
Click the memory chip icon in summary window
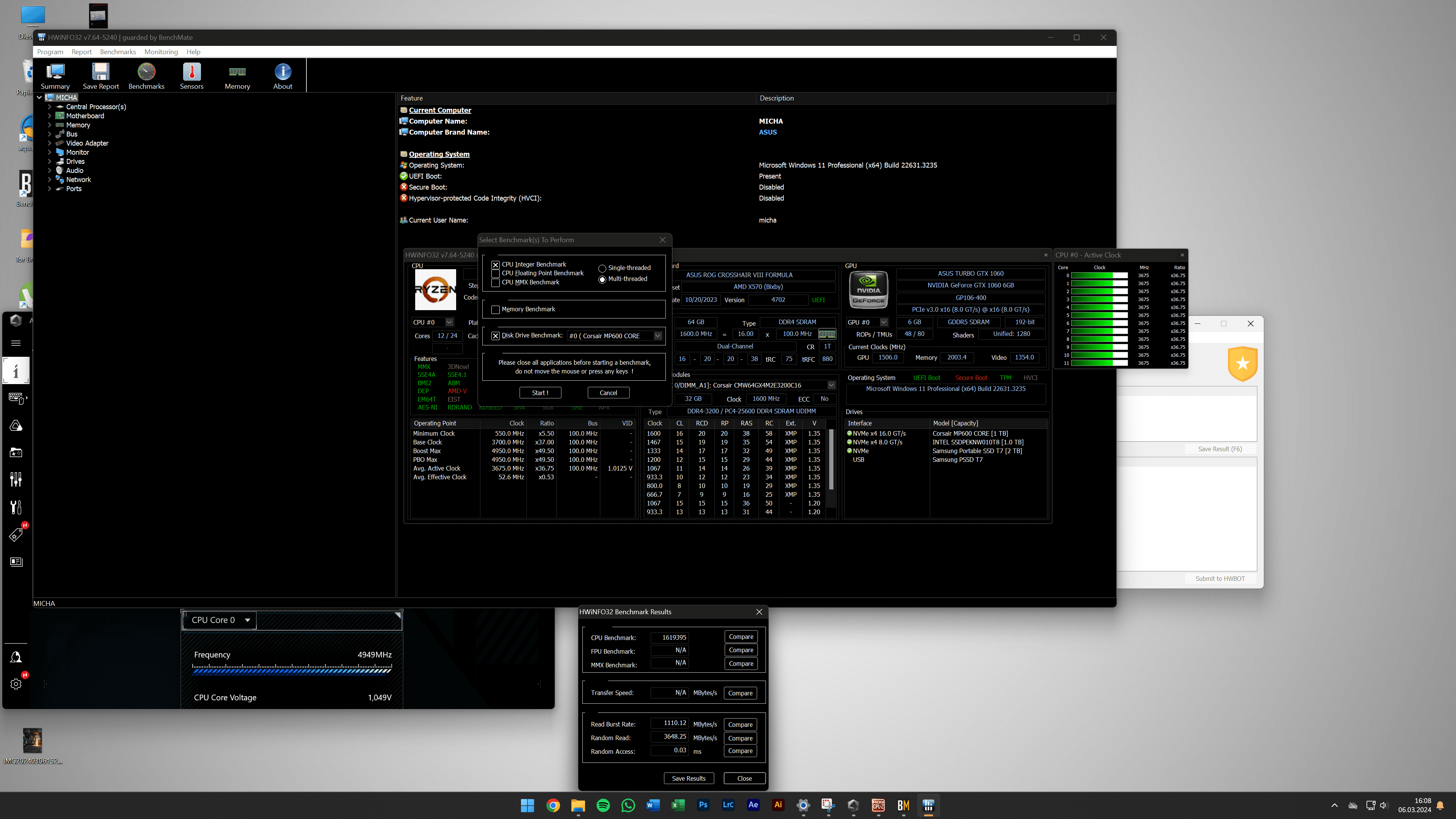coord(826,334)
